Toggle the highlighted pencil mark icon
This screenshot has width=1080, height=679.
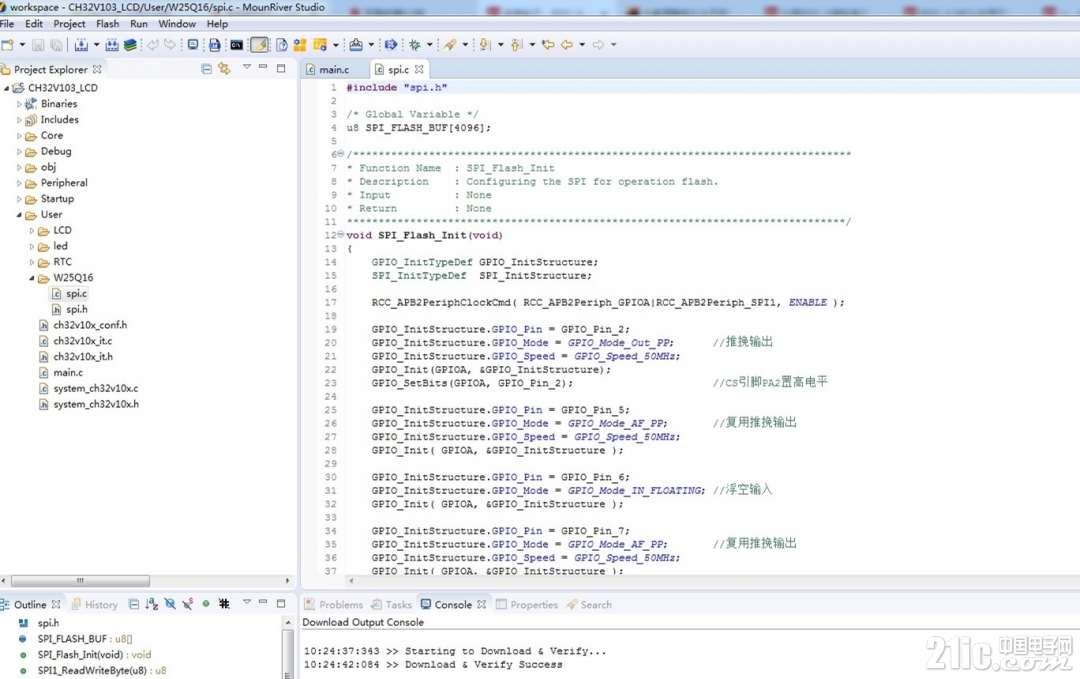point(260,45)
